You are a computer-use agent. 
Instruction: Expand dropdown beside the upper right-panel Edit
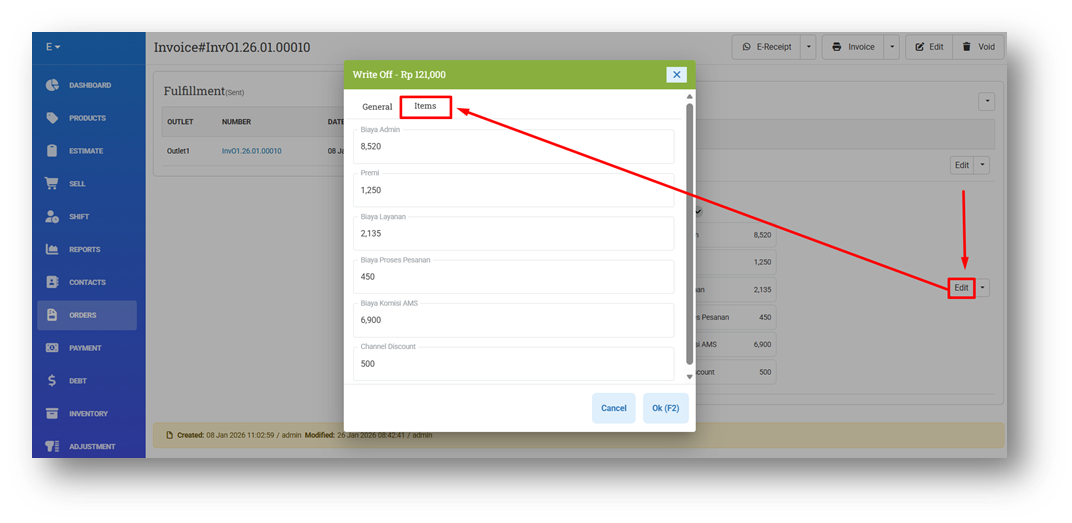click(982, 165)
